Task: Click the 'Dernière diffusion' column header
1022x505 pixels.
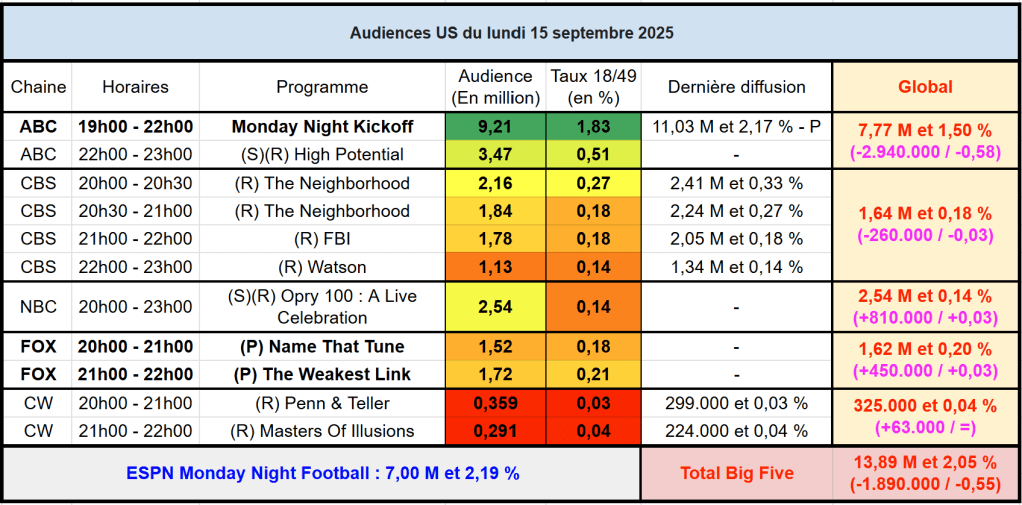Action: 735,87
